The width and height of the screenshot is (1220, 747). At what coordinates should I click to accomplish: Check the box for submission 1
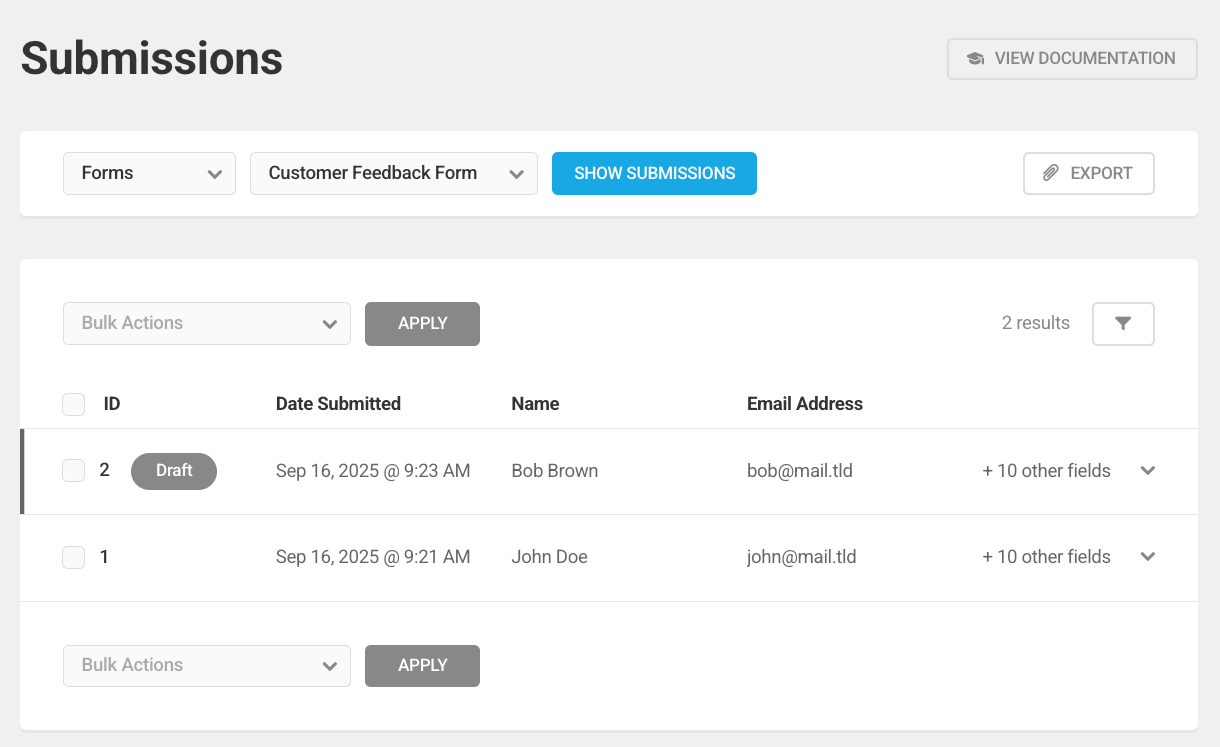73,557
